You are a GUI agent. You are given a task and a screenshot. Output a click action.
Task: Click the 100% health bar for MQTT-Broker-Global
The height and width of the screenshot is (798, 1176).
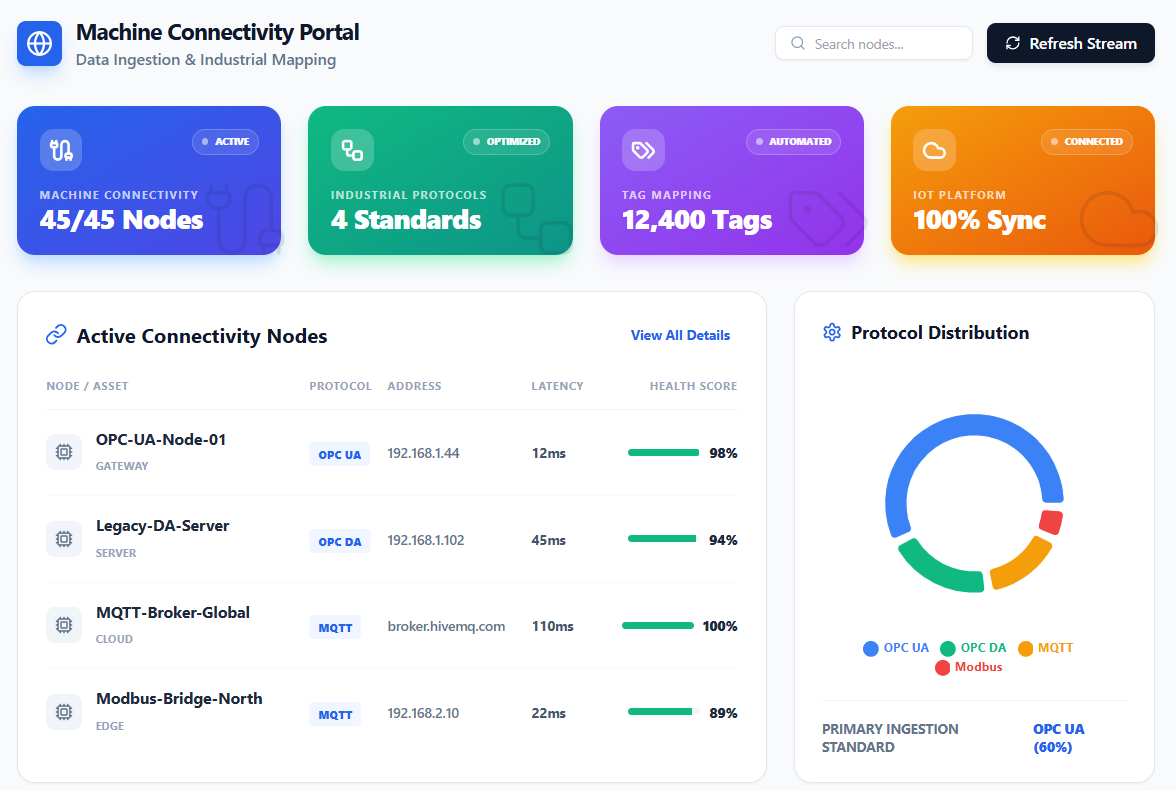pos(658,626)
